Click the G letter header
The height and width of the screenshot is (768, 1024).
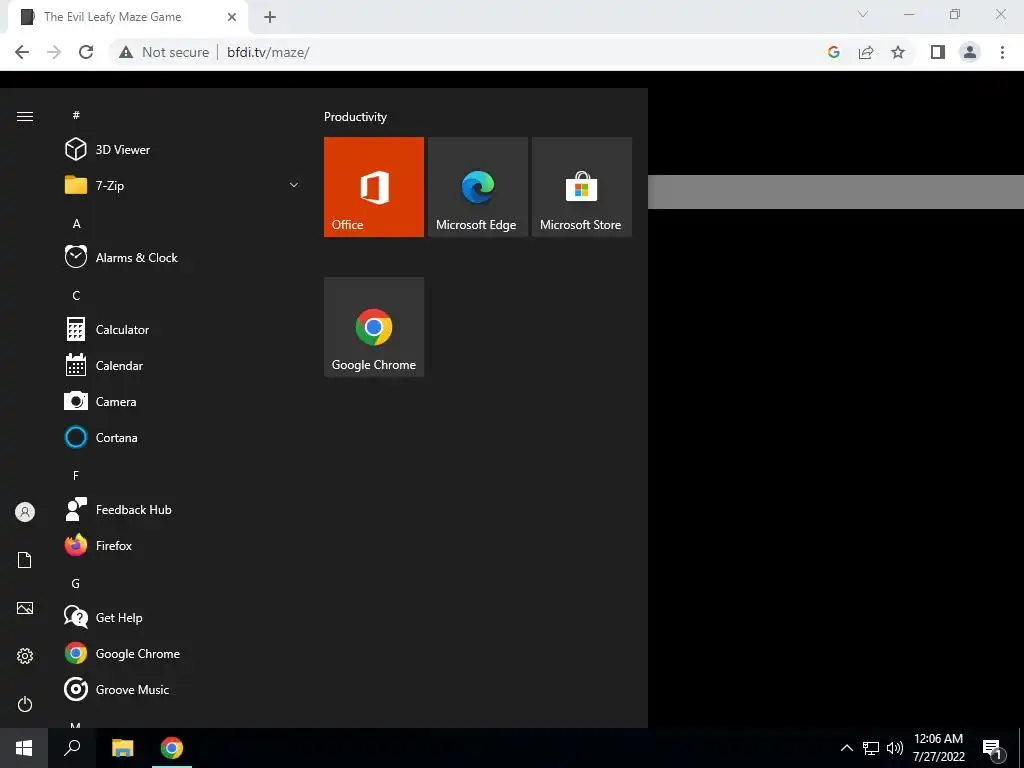click(76, 584)
